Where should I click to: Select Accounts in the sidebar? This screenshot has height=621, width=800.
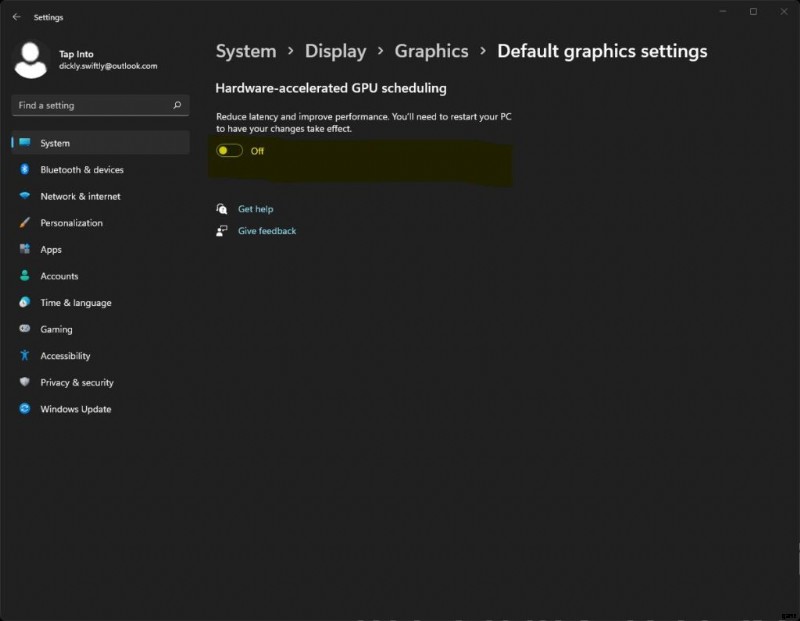101,276
